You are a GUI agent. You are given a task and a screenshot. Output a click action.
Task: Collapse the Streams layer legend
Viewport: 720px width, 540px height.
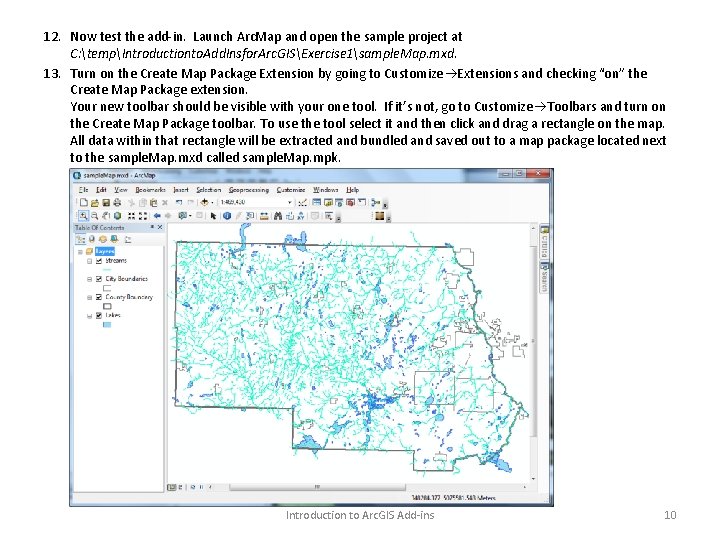(90, 261)
